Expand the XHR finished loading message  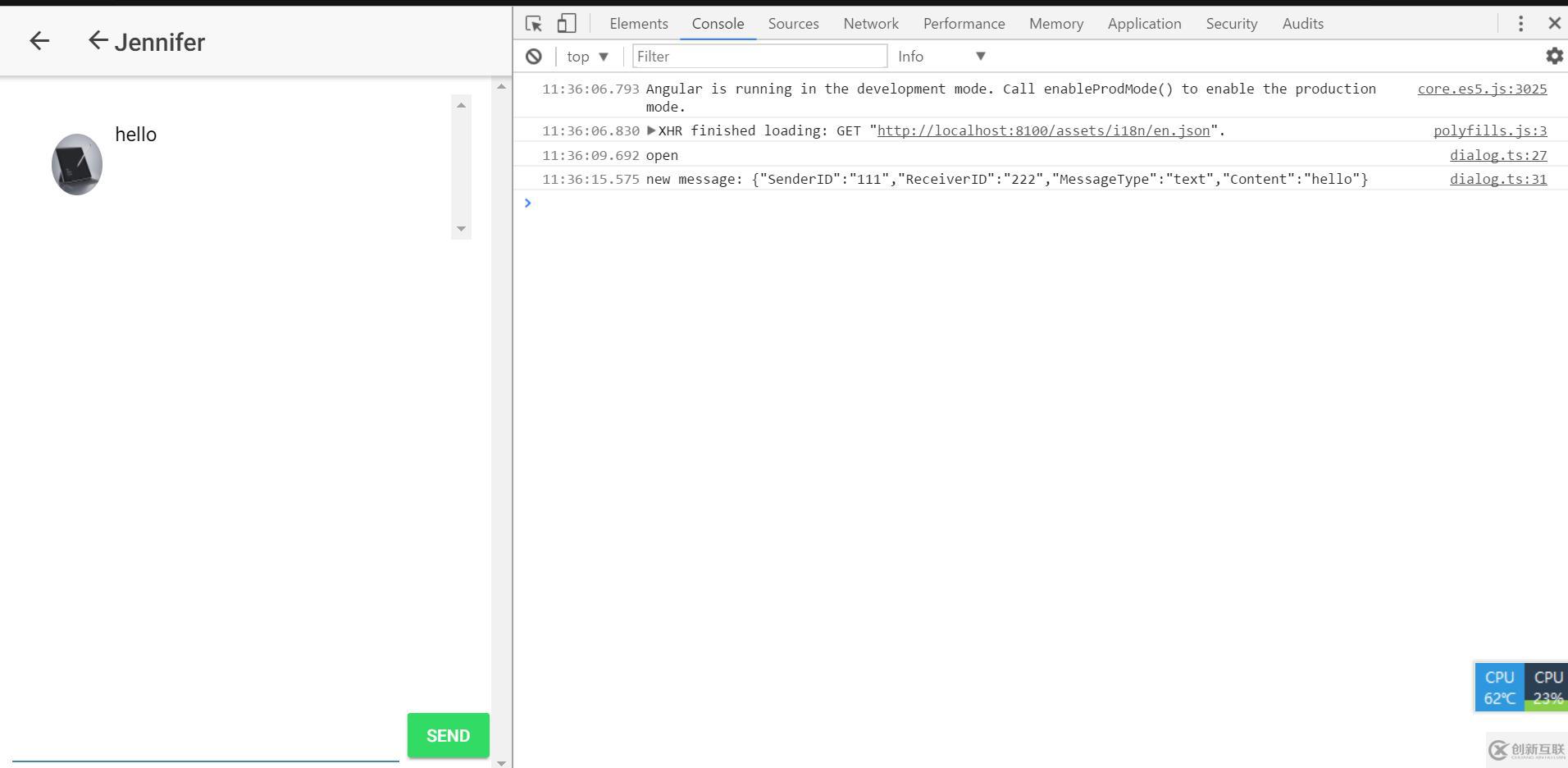click(x=652, y=130)
